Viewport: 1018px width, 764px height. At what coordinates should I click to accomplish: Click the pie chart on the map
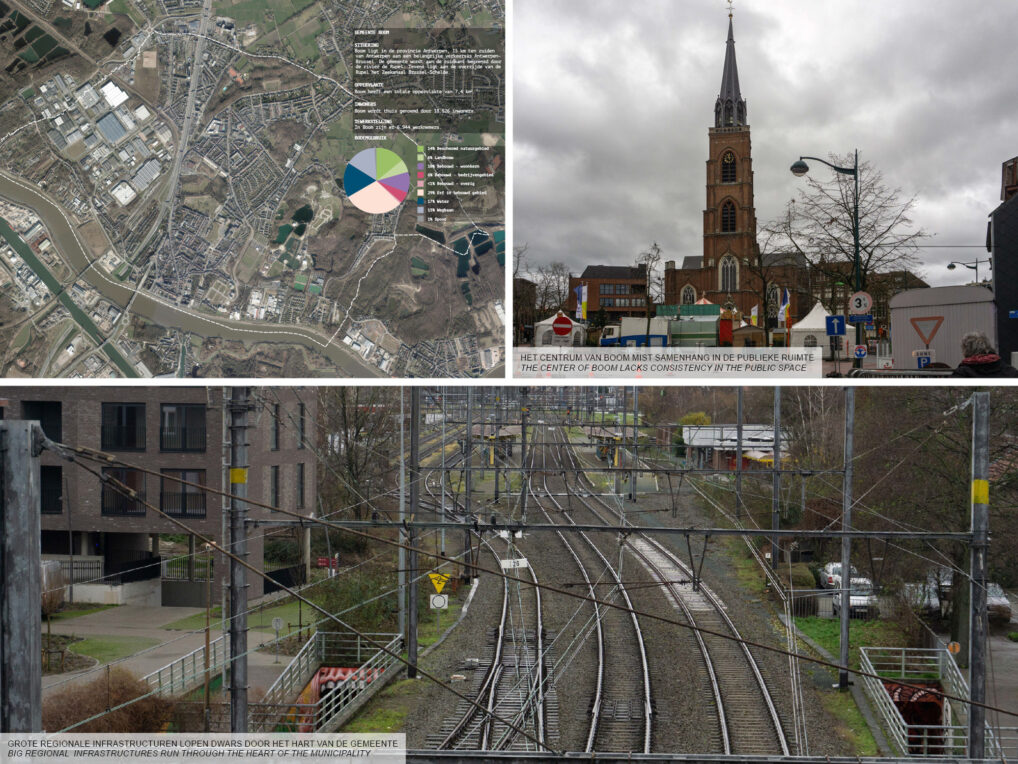click(x=376, y=180)
